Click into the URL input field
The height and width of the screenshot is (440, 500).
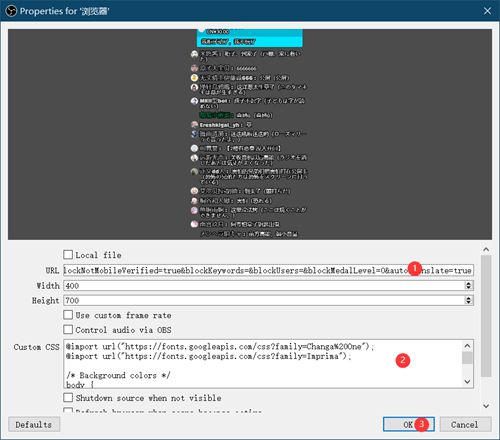click(x=268, y=270)
